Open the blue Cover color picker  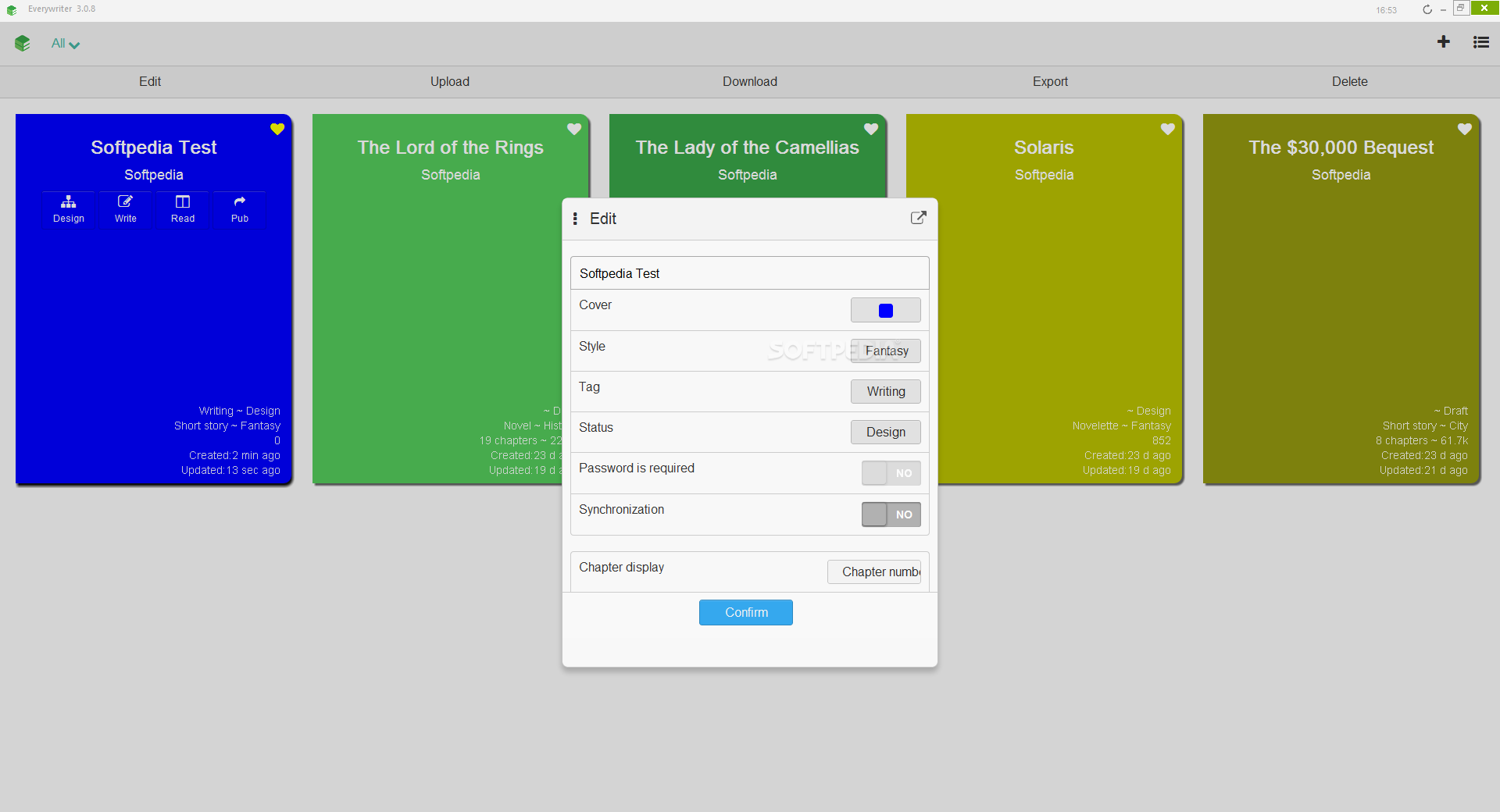coord(886,310)
